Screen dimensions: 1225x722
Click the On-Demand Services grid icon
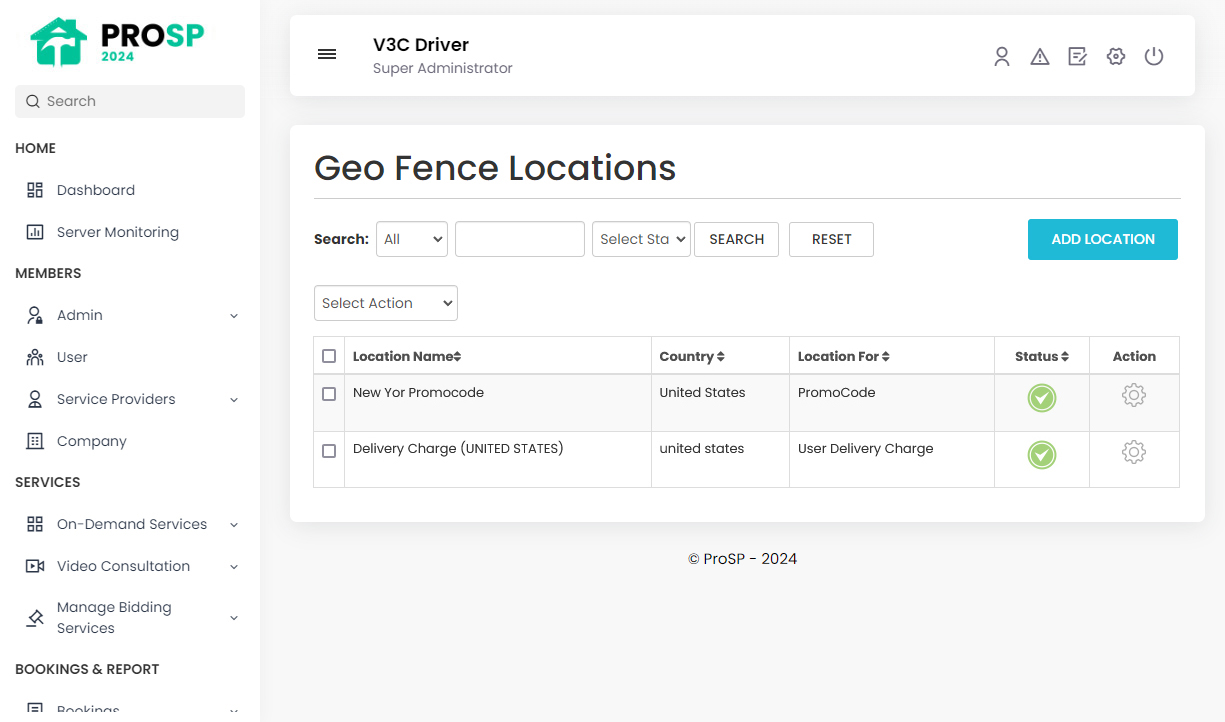[x=35, y=524]
